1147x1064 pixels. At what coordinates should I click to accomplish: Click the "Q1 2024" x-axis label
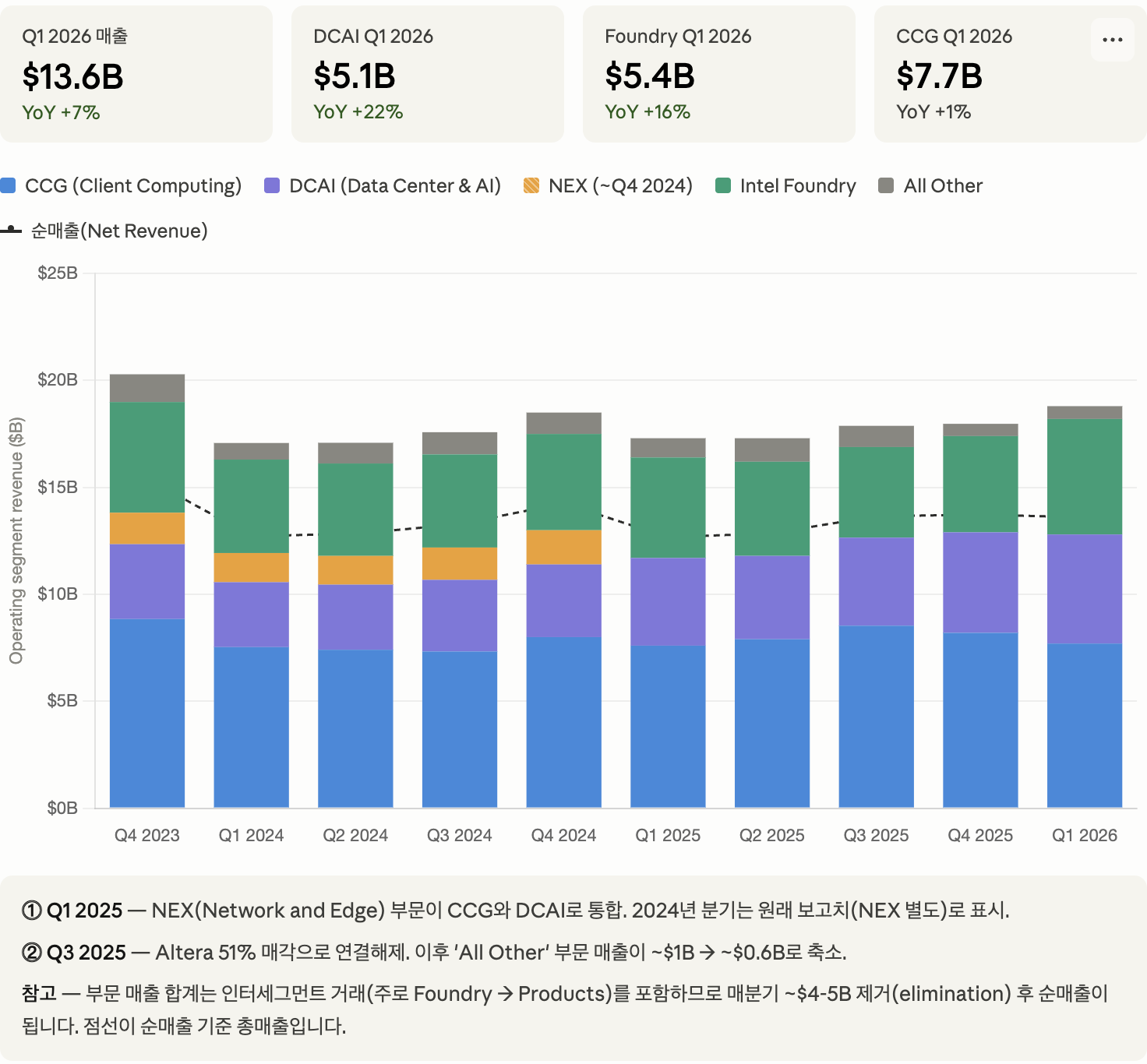point(252,835)
